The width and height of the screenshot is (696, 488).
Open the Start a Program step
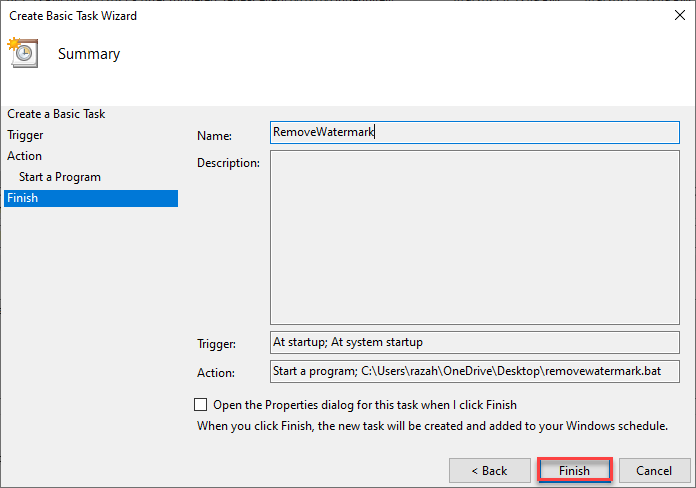60,177
